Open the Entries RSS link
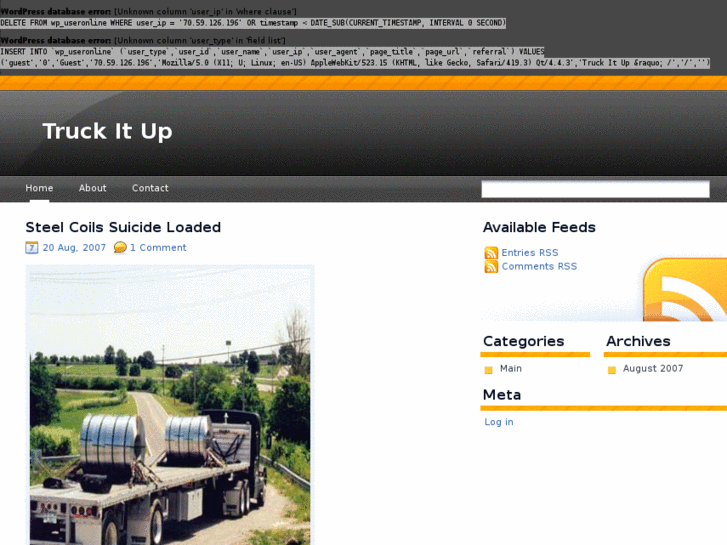This screenshot has height=545, width=727. coord(530,253)
